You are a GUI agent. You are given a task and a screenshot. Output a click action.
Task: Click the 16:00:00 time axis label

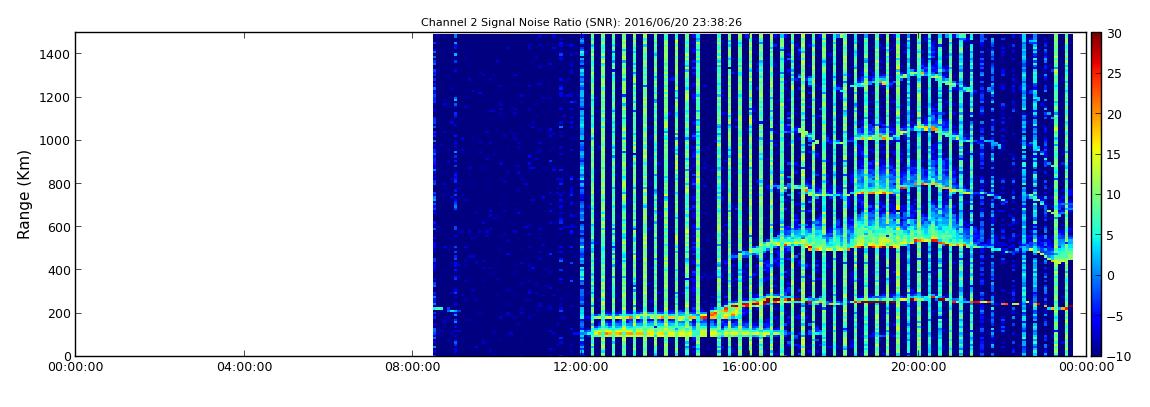(x=749, y=367)
